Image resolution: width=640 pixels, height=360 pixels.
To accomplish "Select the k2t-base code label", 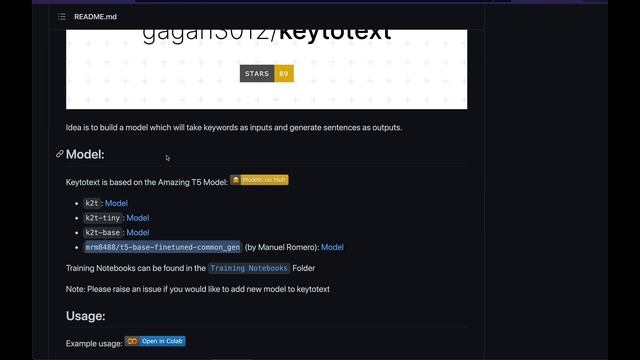I will point(102,233).
